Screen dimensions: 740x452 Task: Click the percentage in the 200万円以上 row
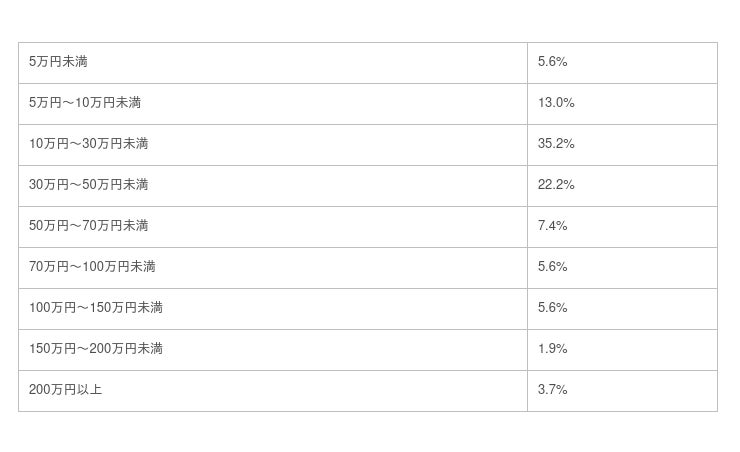(552, 390)
